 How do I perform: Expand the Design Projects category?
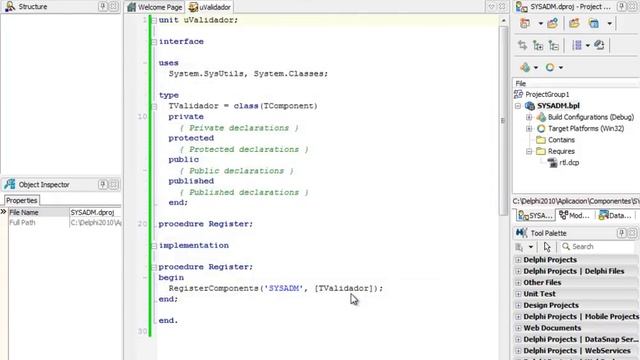518,305
